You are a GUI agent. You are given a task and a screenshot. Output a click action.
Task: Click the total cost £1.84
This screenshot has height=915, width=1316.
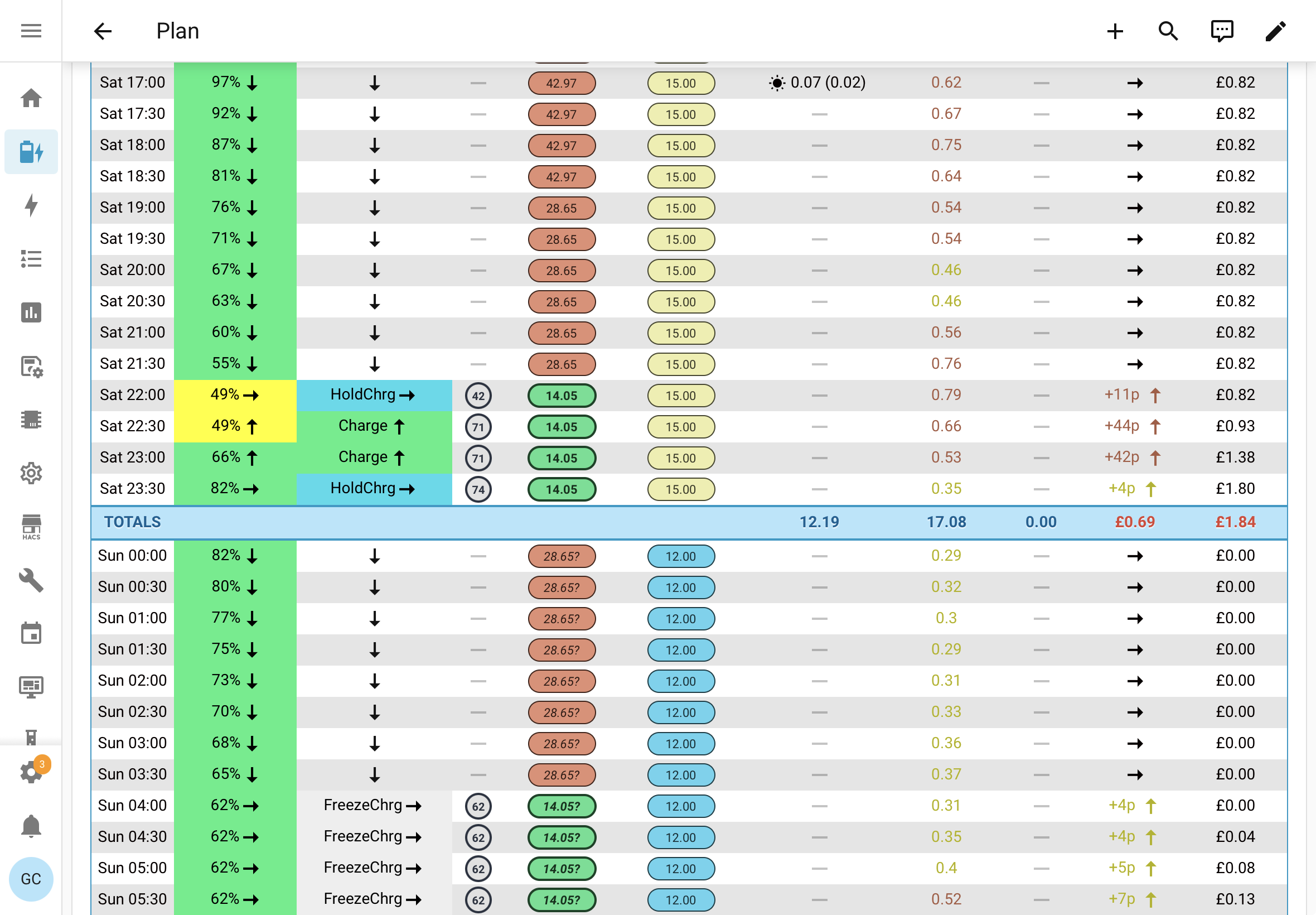point(1235,522)
